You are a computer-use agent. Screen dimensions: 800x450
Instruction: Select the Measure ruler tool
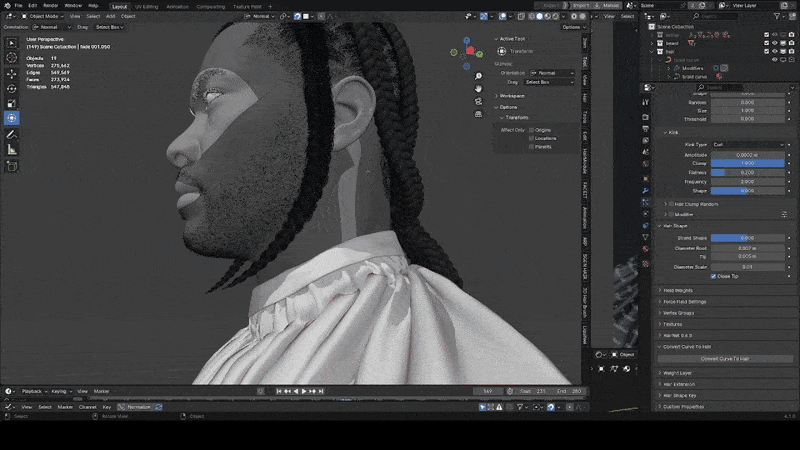[11, 149]
